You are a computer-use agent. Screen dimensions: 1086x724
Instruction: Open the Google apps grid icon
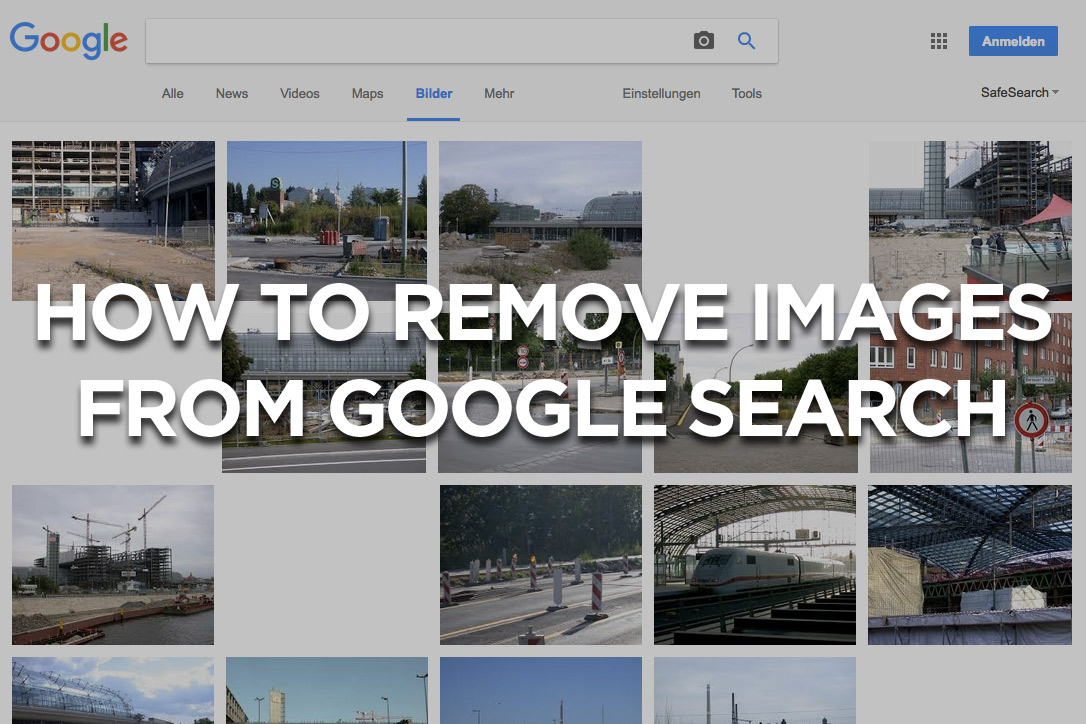click(938, 41)
